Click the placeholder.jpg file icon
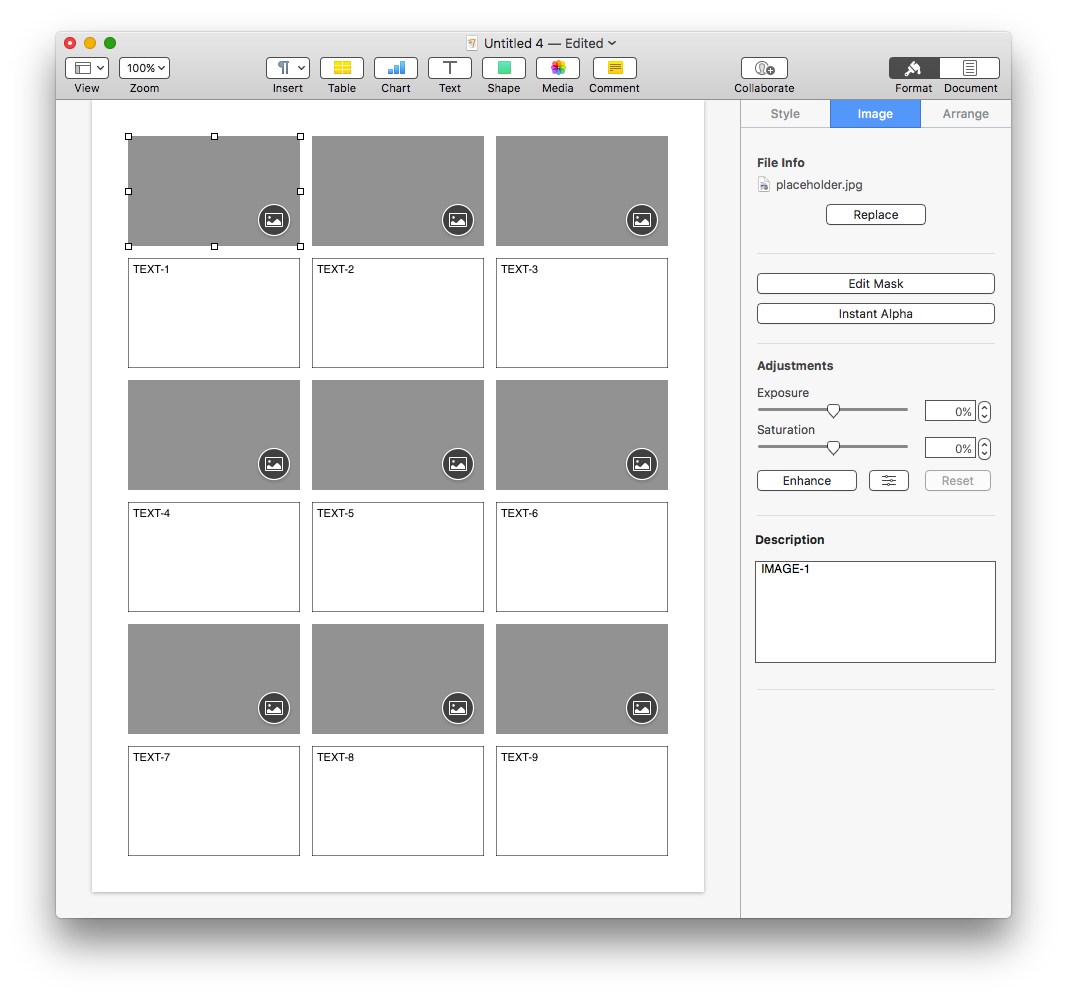This screenshot has width=1067, height=998. 764,184
